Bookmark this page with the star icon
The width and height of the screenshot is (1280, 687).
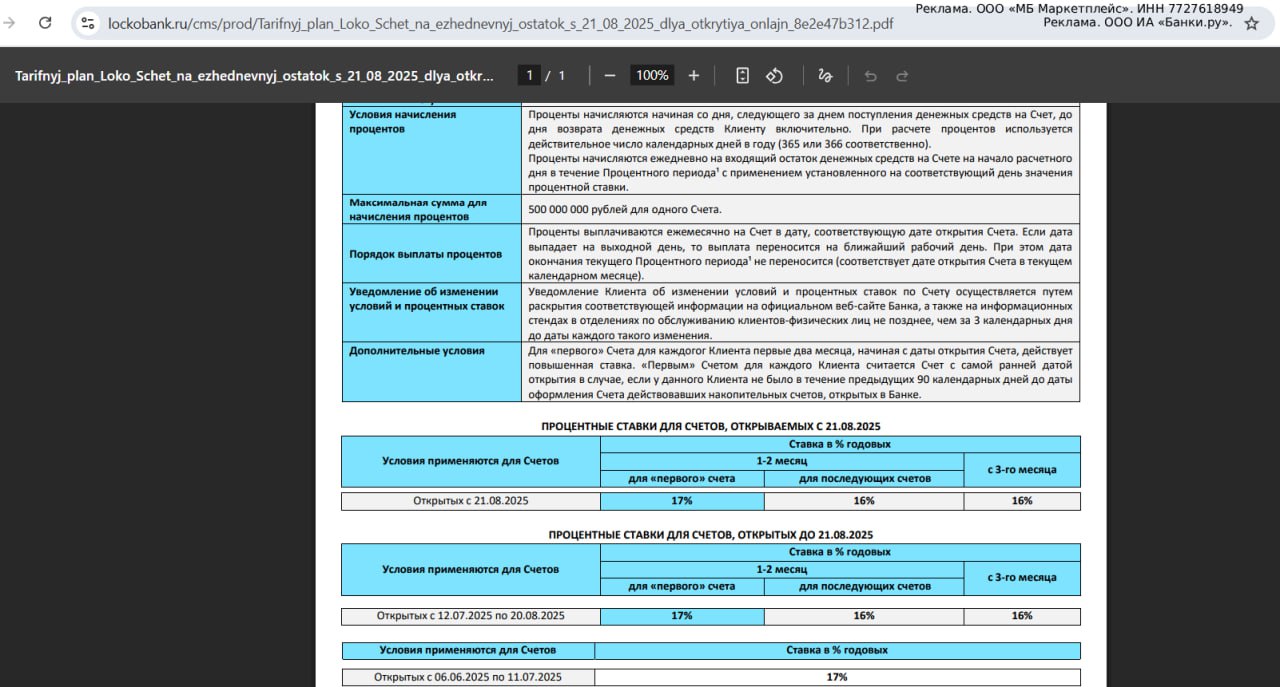coord(1251,23)
